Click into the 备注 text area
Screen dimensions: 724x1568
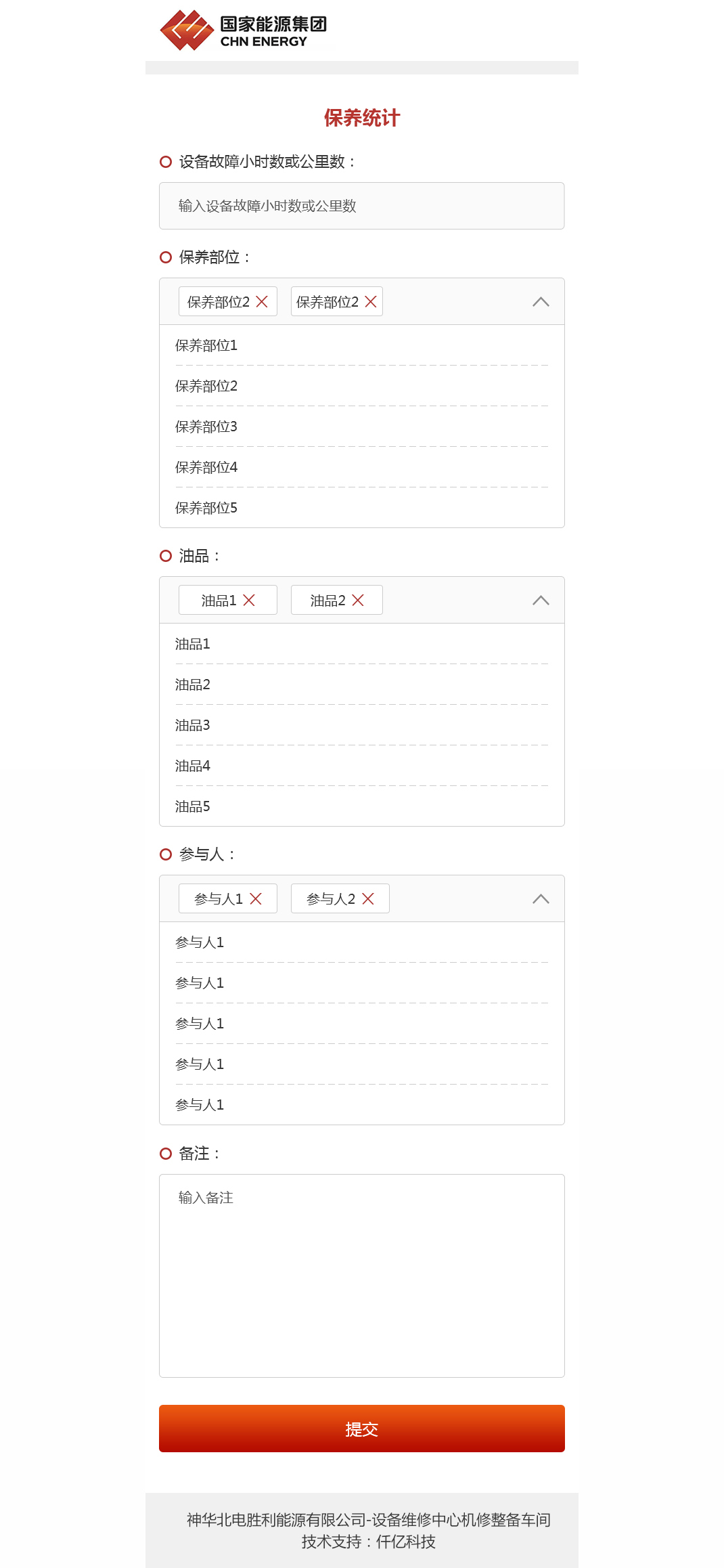pyautogui.click(x=361, y=1276)
